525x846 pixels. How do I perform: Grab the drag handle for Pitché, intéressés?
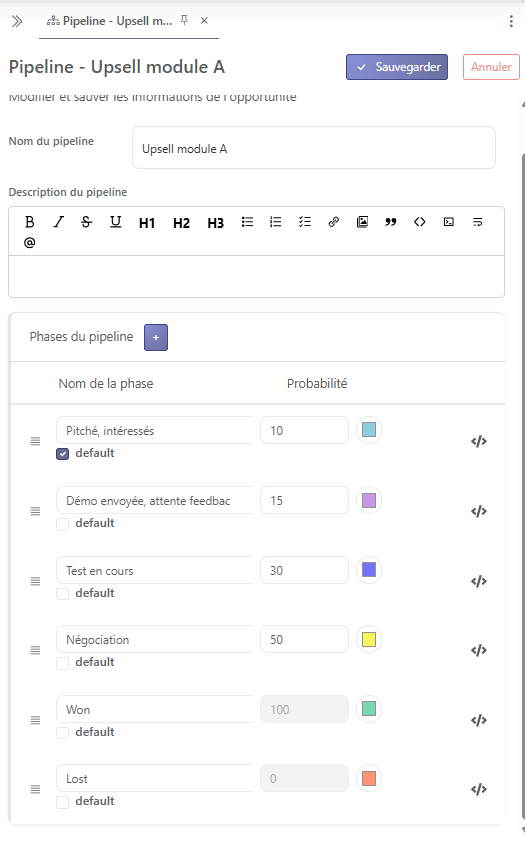pos(35,441)
